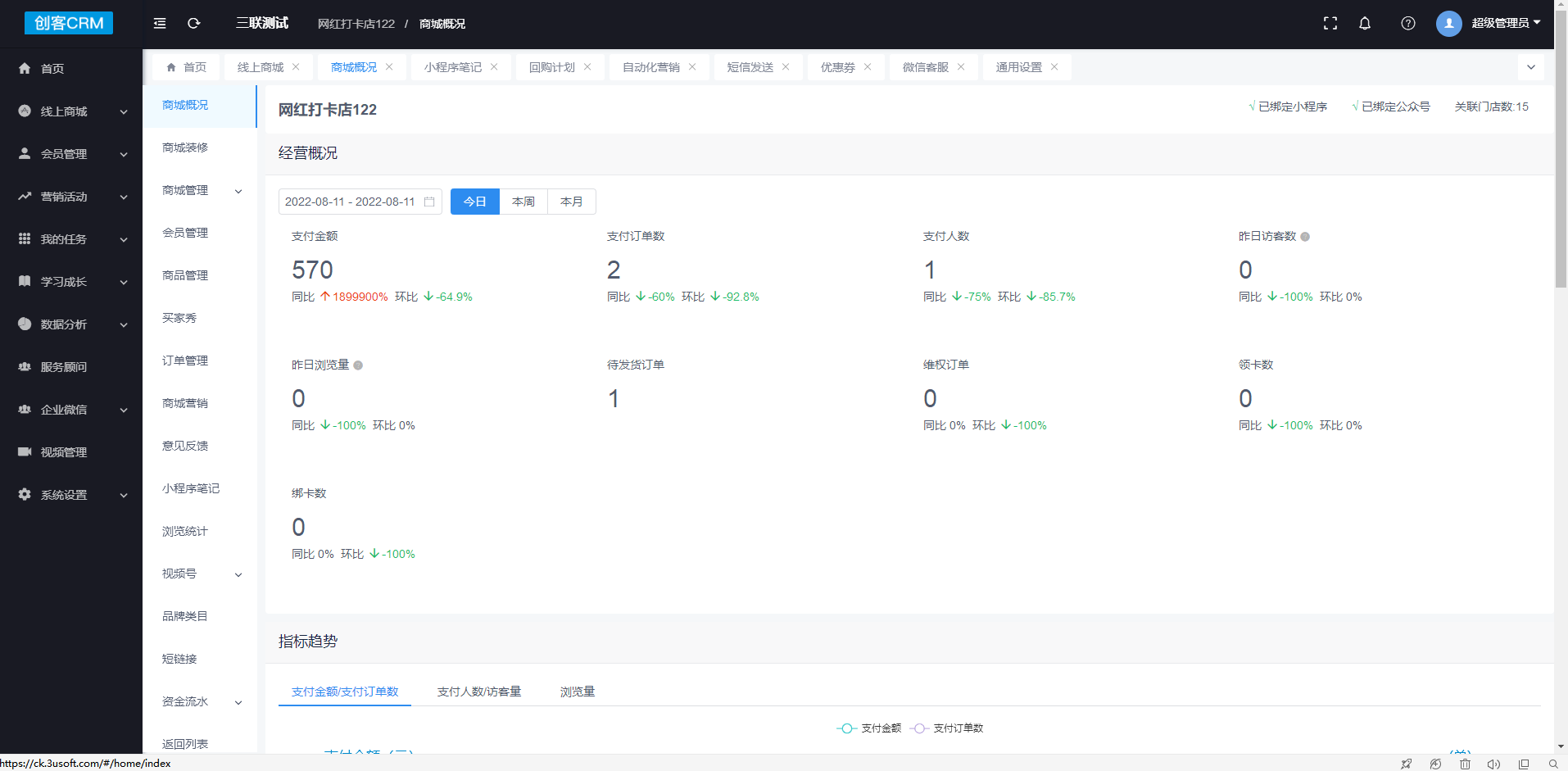Expand the 数据分析 sidebar menu

pos(124,324)
